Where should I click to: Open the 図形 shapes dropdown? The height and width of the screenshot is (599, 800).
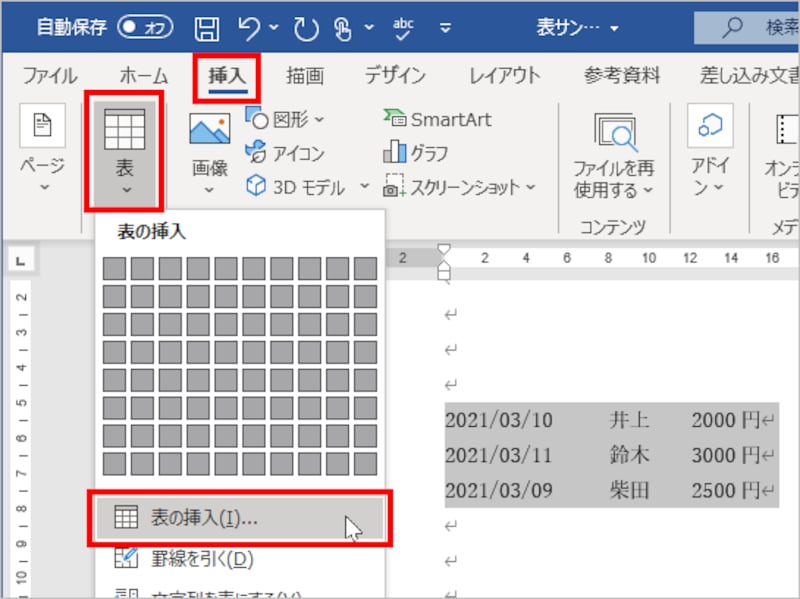point(282,119)
